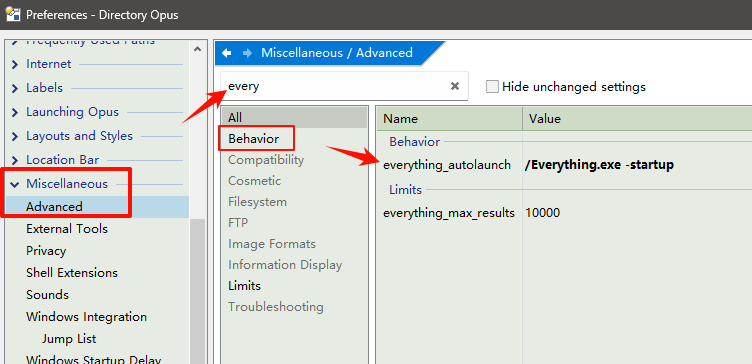Open the Privacy page
752x364 pixels.
46,251
